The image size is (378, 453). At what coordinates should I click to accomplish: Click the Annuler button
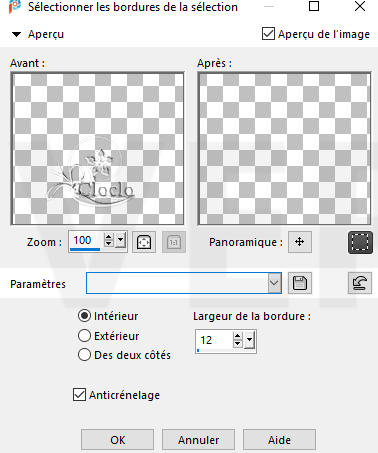click(198, 440)
